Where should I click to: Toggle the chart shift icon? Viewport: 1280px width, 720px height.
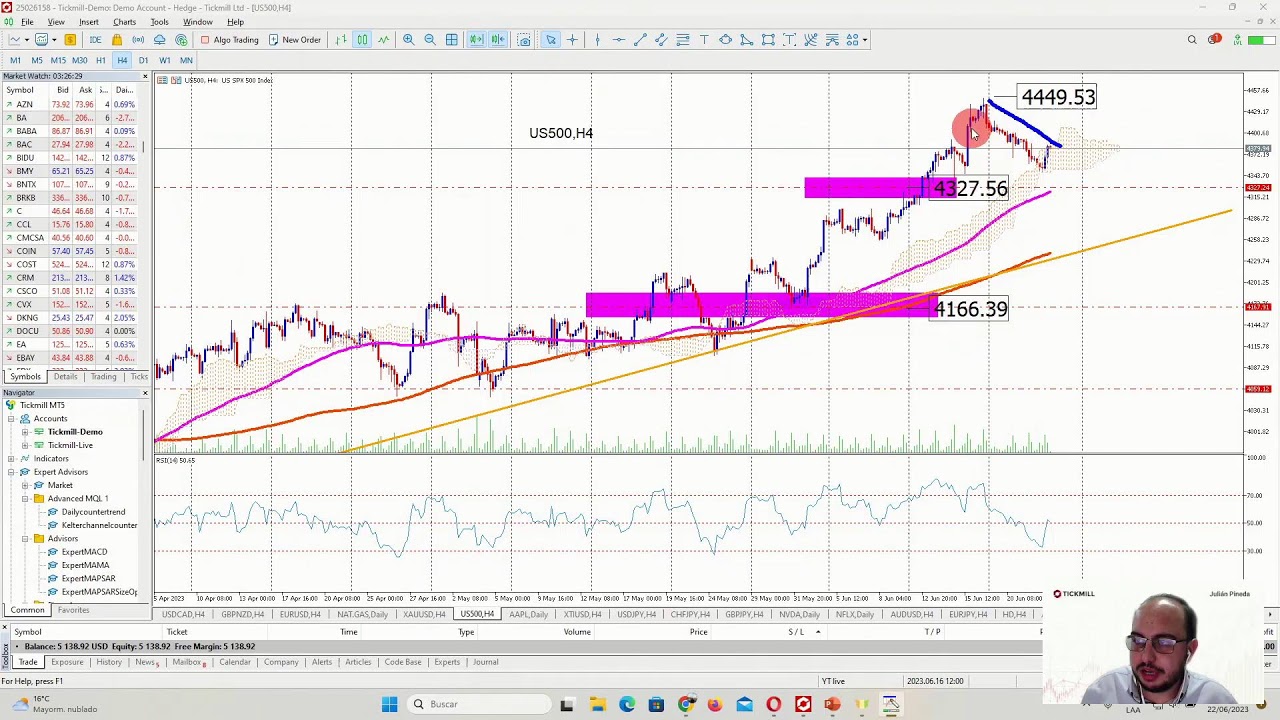pos(498,40)
